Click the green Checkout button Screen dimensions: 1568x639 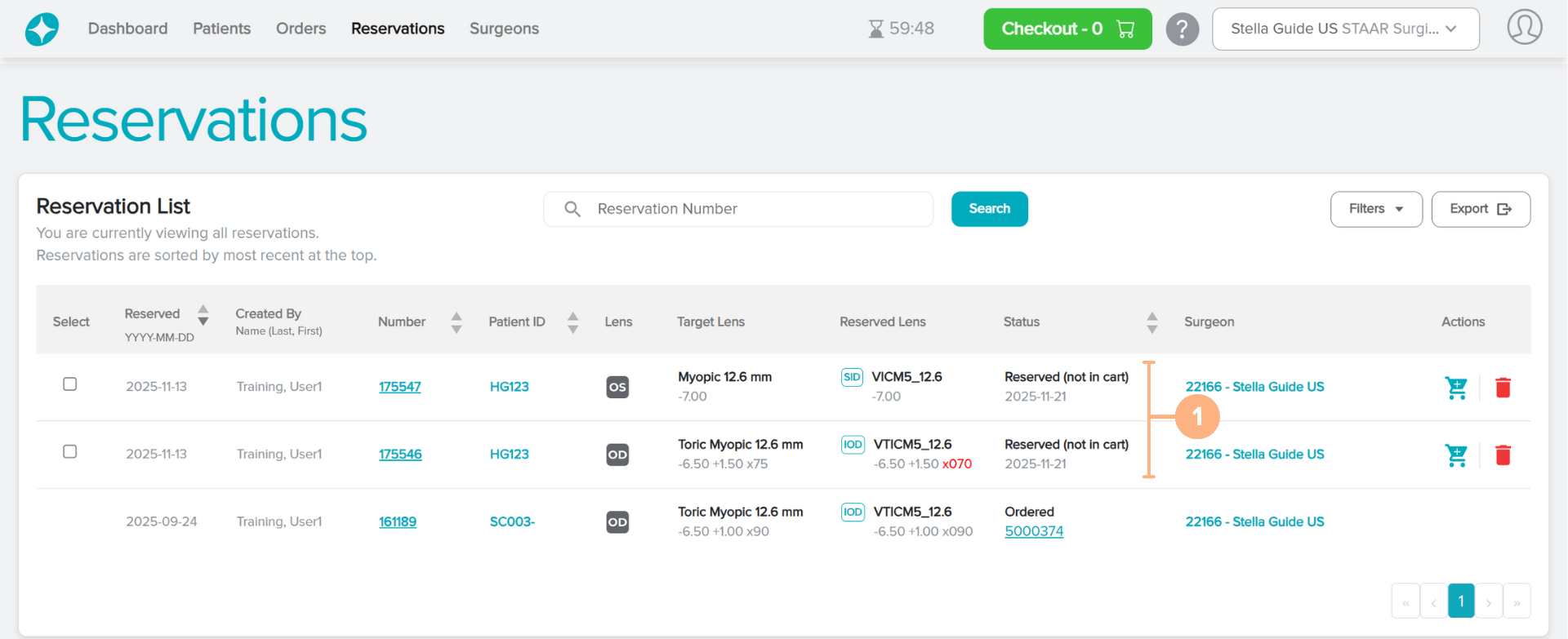1067,29
